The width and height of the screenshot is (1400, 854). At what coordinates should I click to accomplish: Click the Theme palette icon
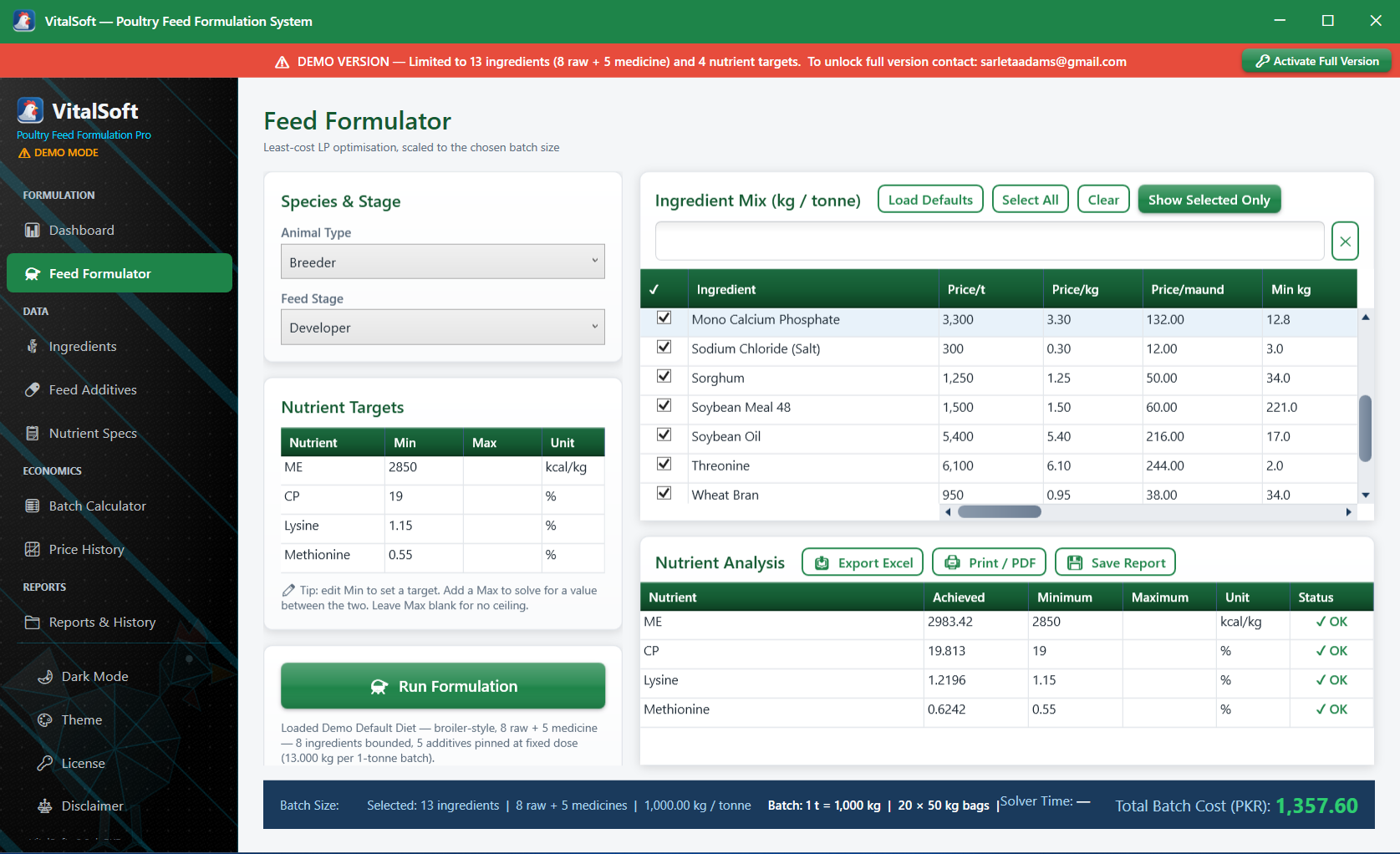pyautogui.click(x=45, y=719)
